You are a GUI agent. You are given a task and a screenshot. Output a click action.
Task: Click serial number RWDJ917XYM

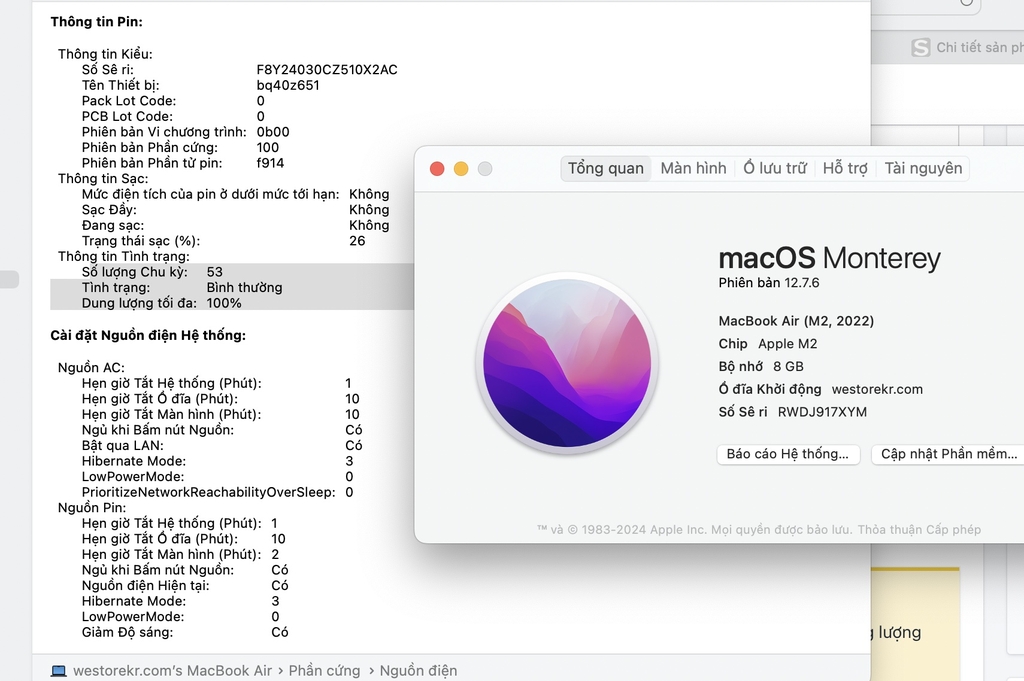(822, 412)
